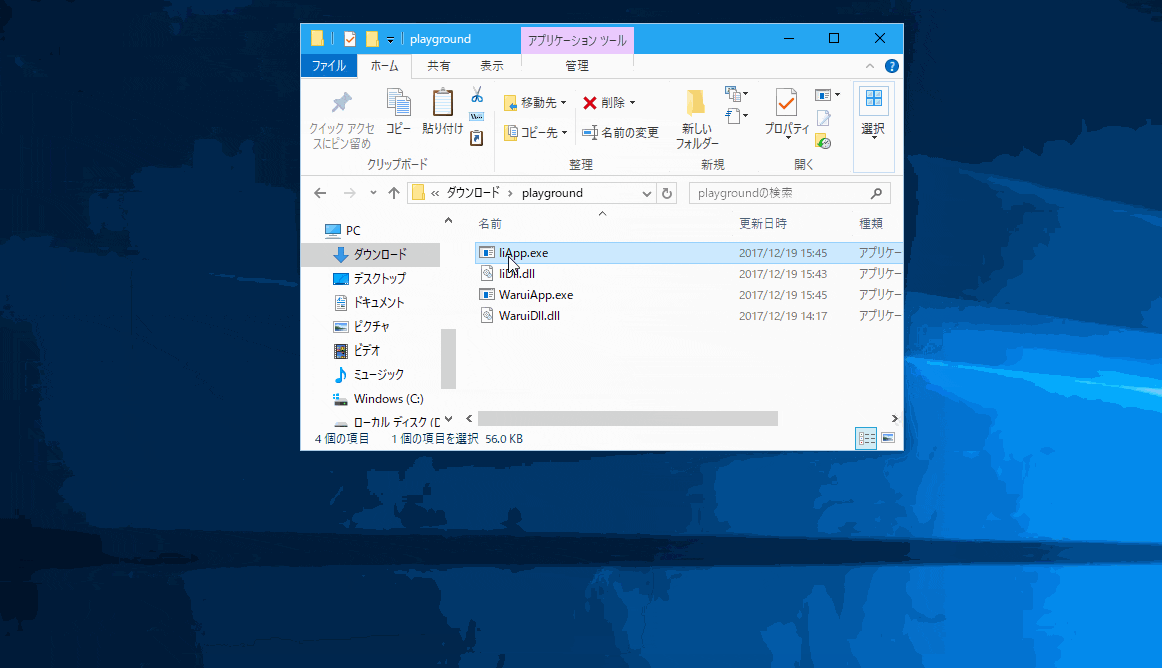
Task: Open the File (ファイル) menu
Action: point(329,66)
